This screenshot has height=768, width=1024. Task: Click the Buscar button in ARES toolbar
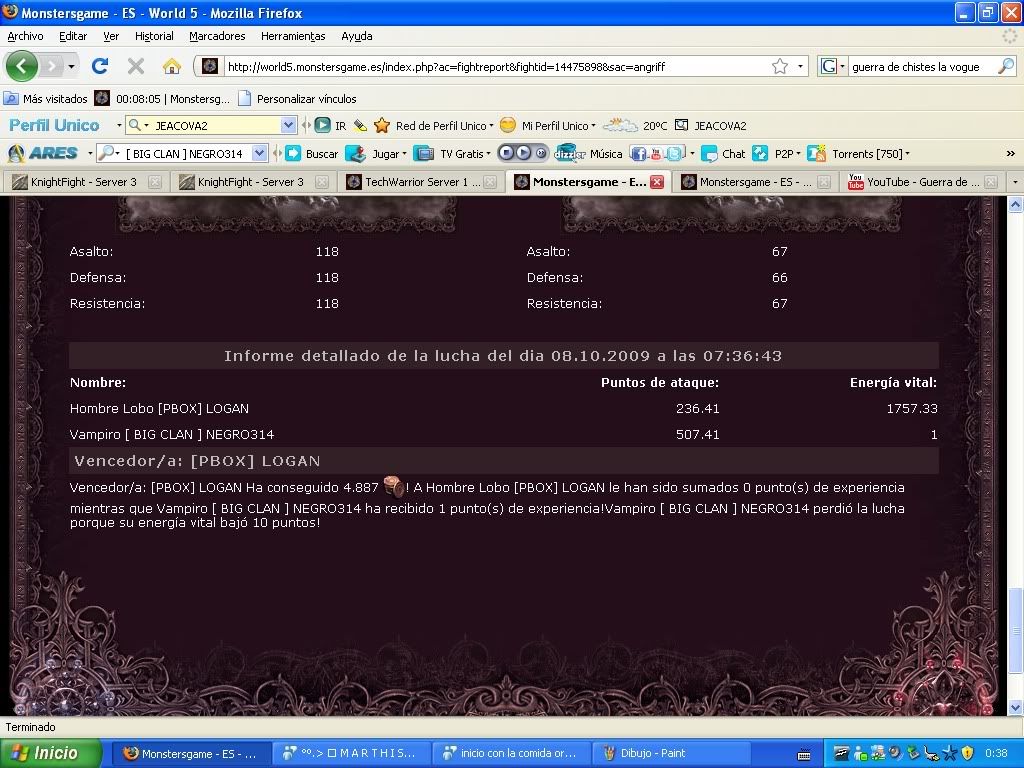coord(312,154)
